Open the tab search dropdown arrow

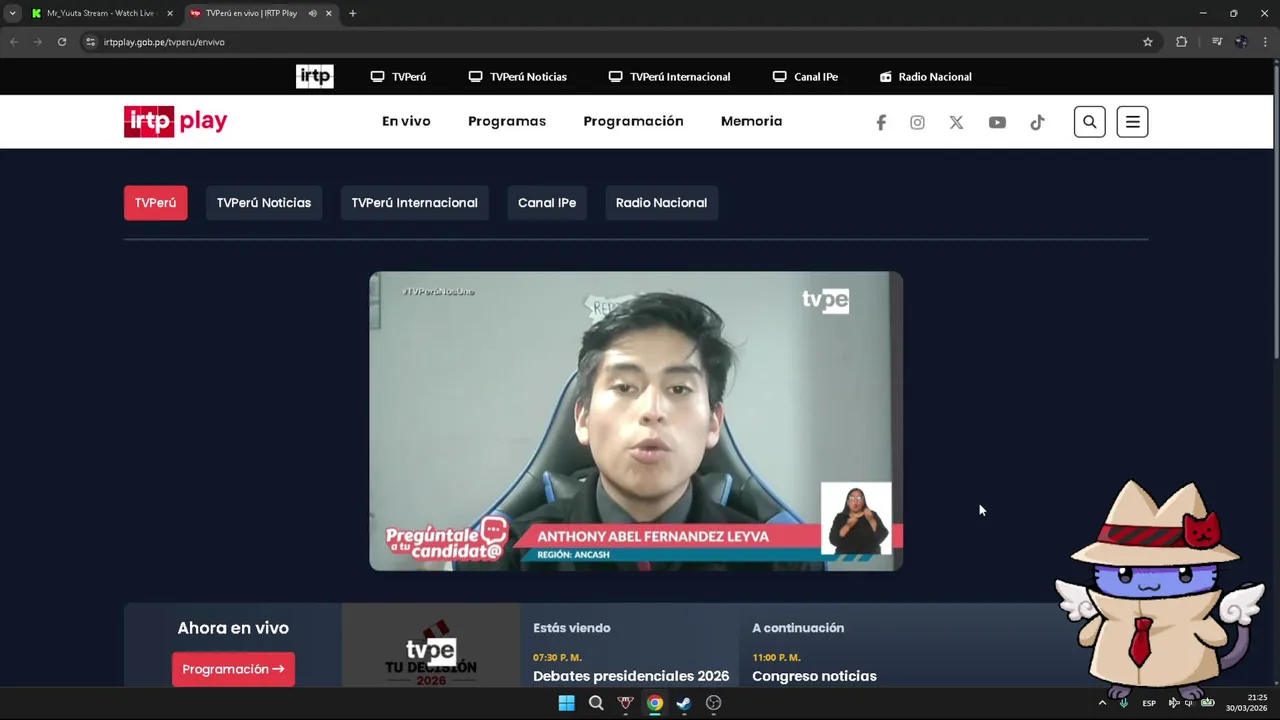tap(12, 13)
